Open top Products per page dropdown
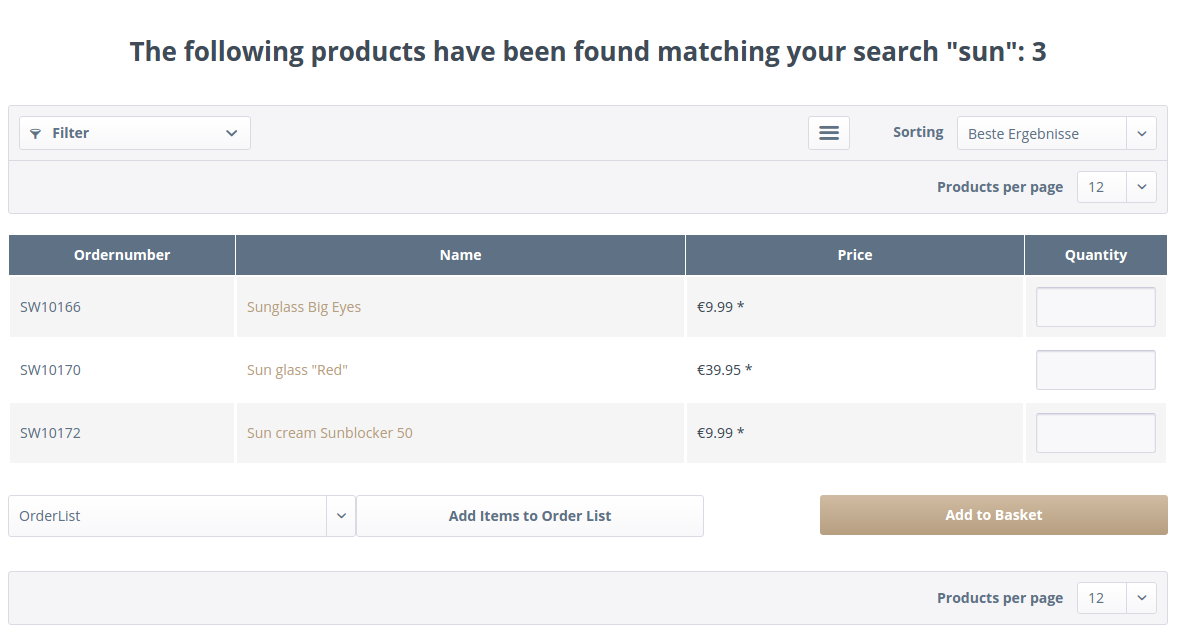This screenshot has width=1182, height=636. pyautogui.click(x=1141, y=187)
